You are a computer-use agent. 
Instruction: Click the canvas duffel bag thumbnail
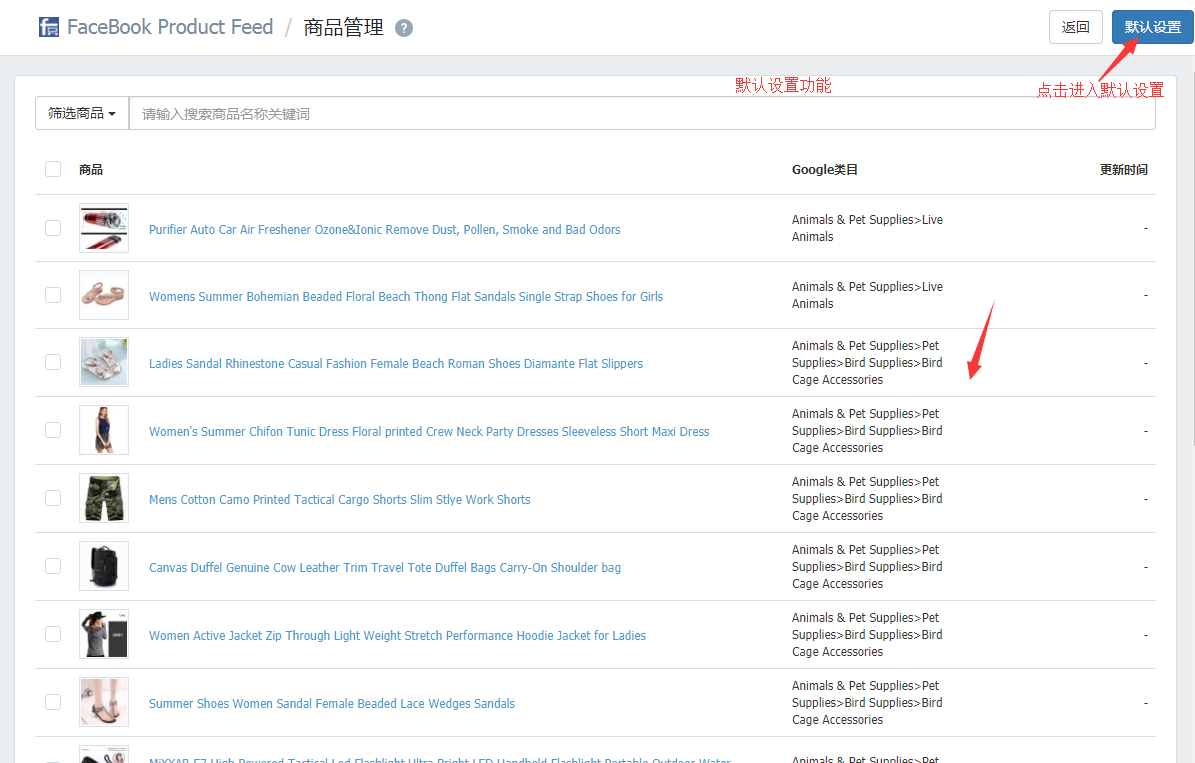point(104,566)
